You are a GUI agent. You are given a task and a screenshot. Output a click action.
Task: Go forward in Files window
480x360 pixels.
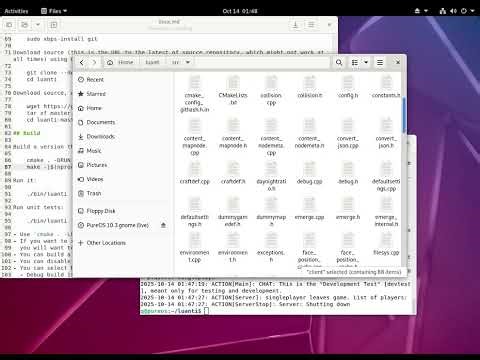tap(94, 62)
